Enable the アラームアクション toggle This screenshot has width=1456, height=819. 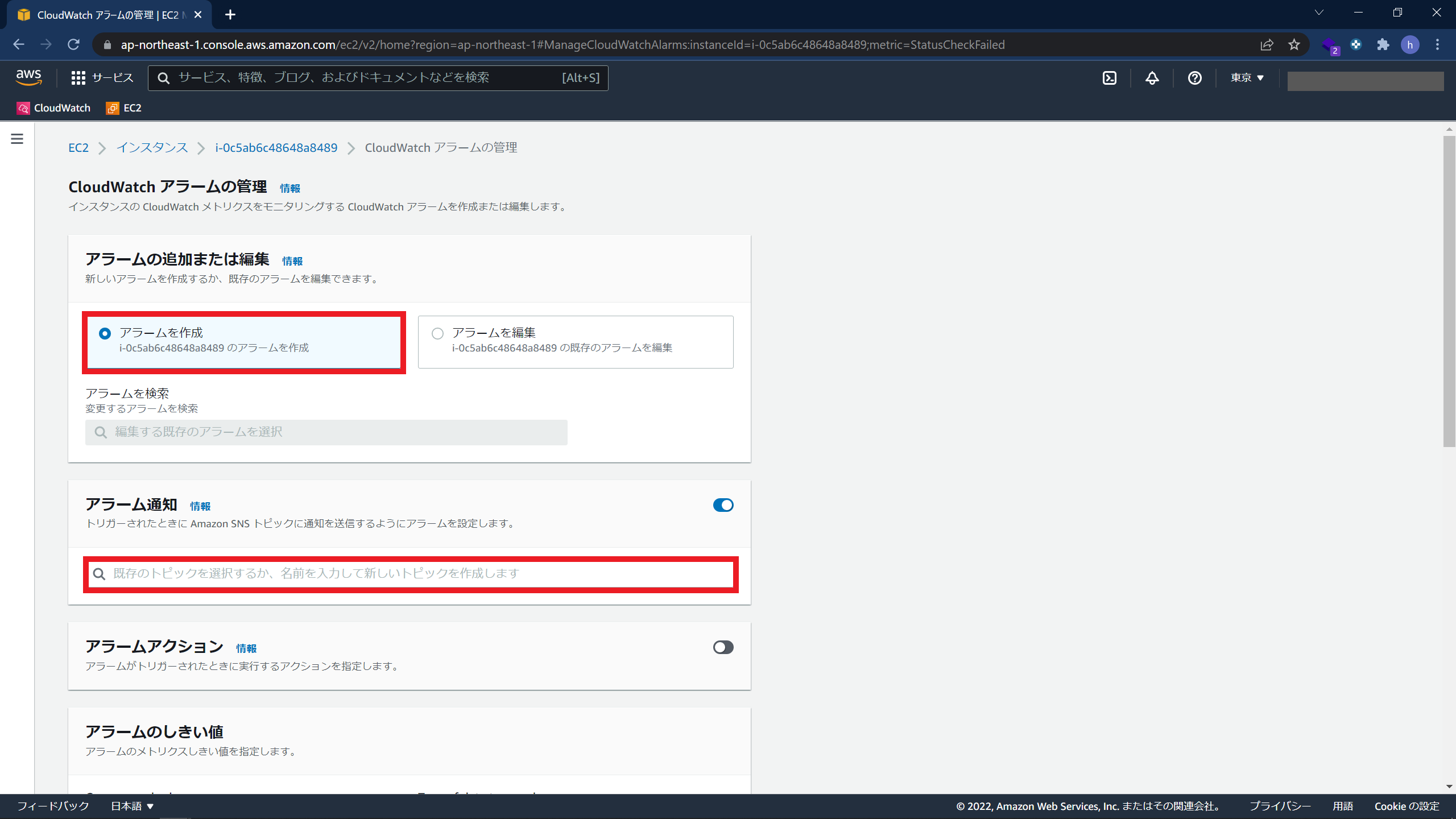(x=723, y=647)
